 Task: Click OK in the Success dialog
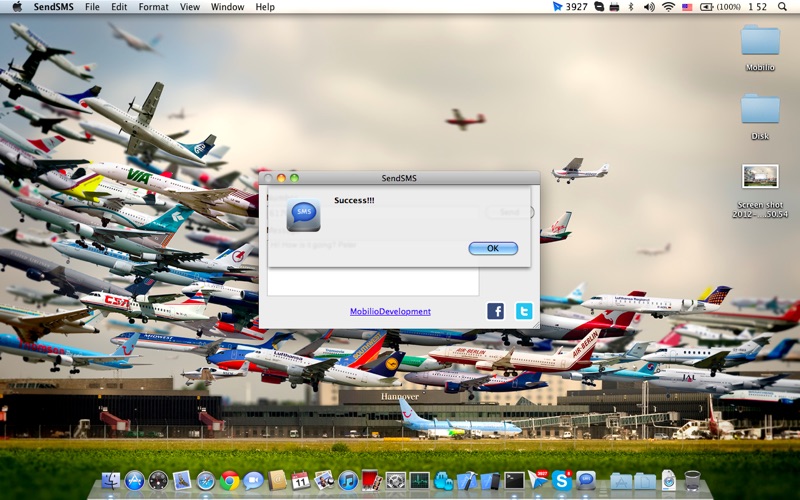click(x=493, y=248)
